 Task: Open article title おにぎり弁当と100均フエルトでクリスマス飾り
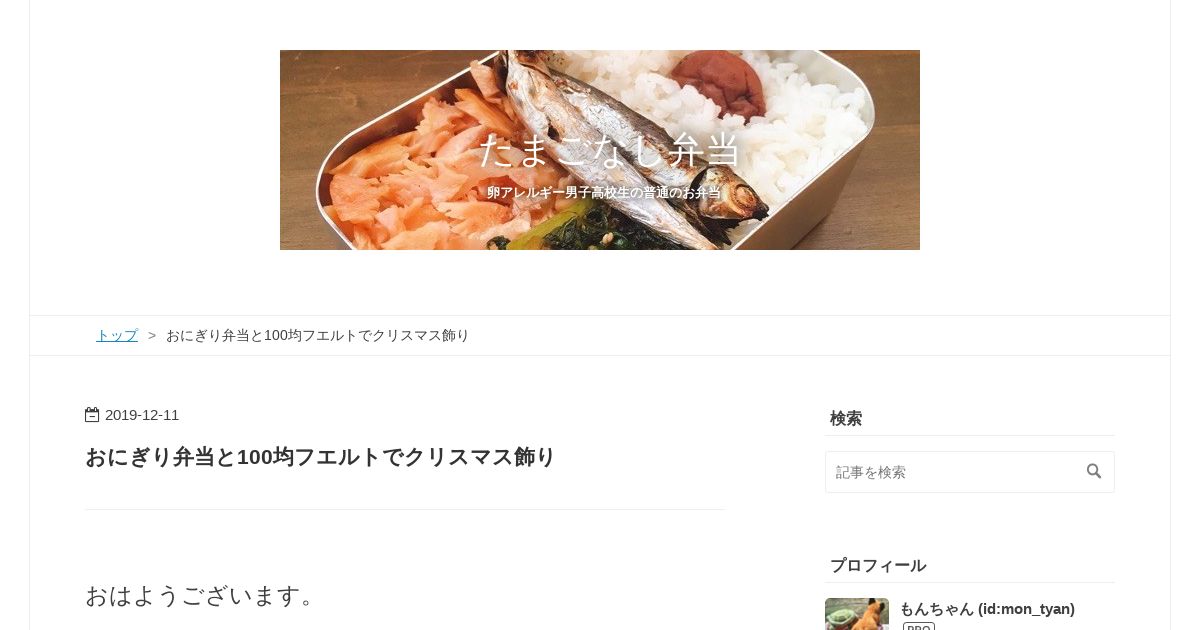[x=320, y=457]
